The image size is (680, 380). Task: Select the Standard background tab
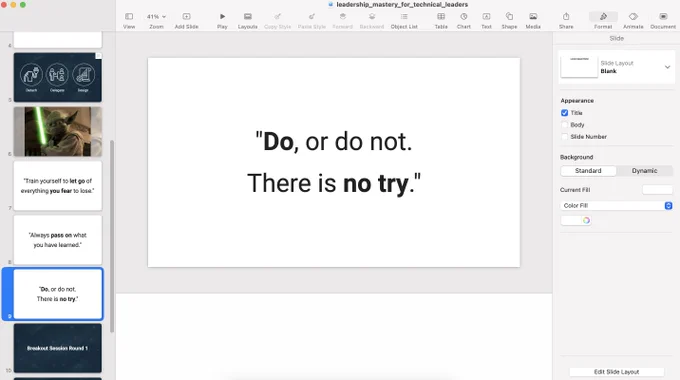(x=588, y=170)
